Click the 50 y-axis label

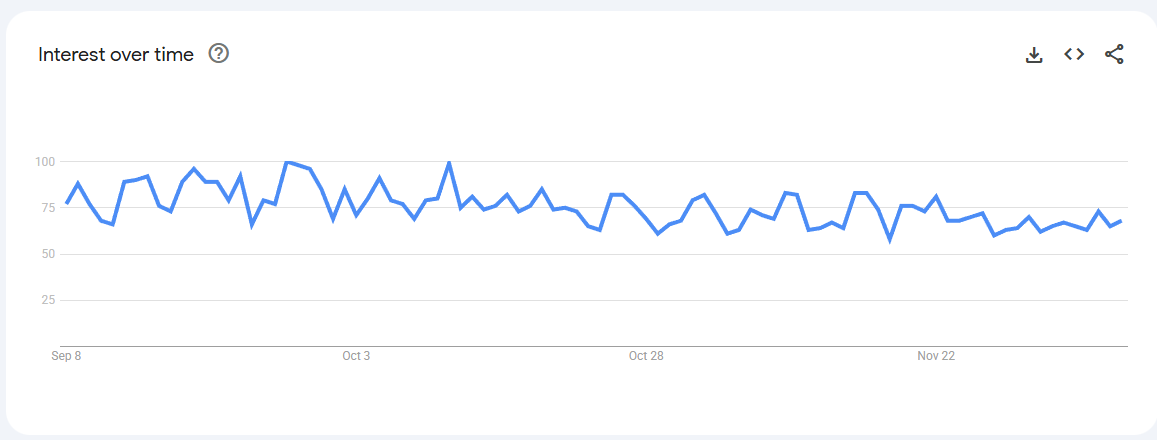tap(47, 254)
